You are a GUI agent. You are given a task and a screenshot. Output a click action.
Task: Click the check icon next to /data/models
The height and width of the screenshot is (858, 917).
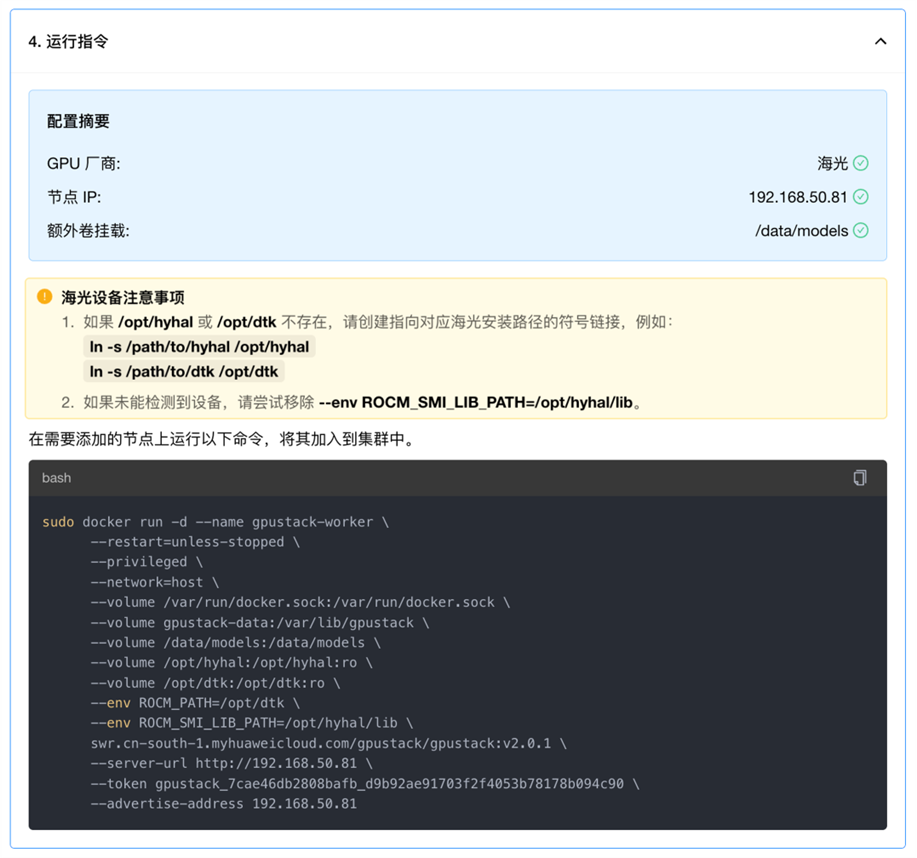click(860, 230)
